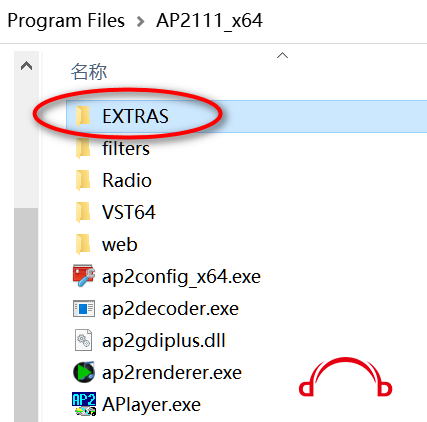
Task: Select the Radio folder icon
Action: pos(83,180)
